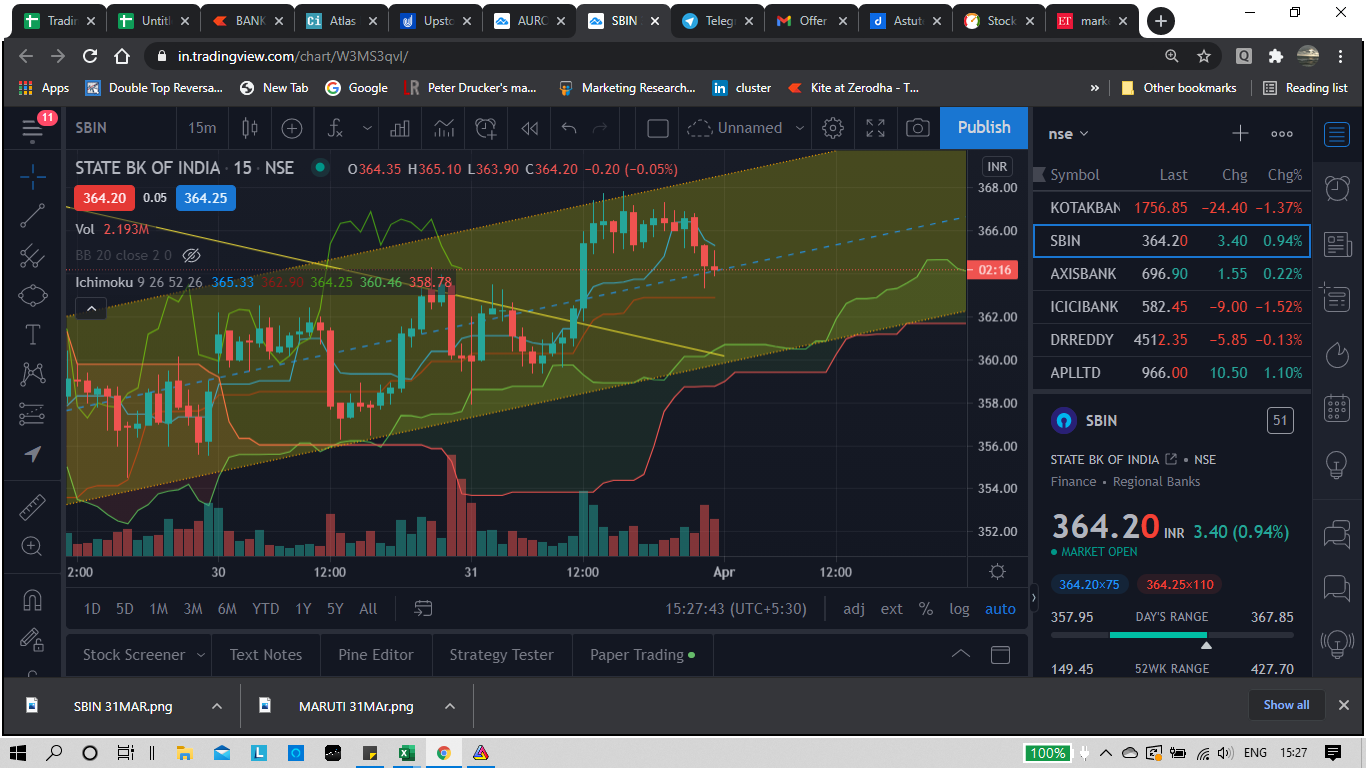This screenshot has width=1366, height=768.
Task: Open the TradingView main menu
Action: pyautogui.click(x=32, y=128)
